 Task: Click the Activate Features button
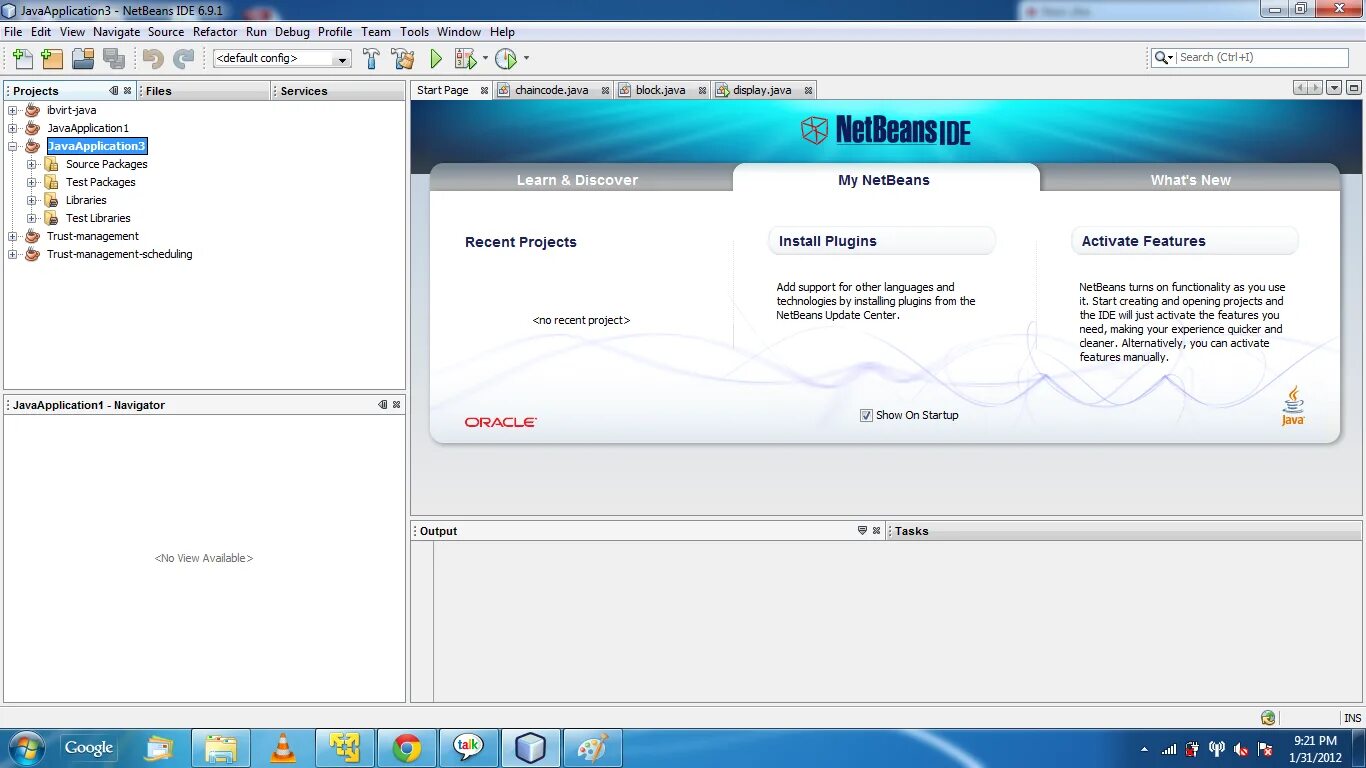point(1184,241)
